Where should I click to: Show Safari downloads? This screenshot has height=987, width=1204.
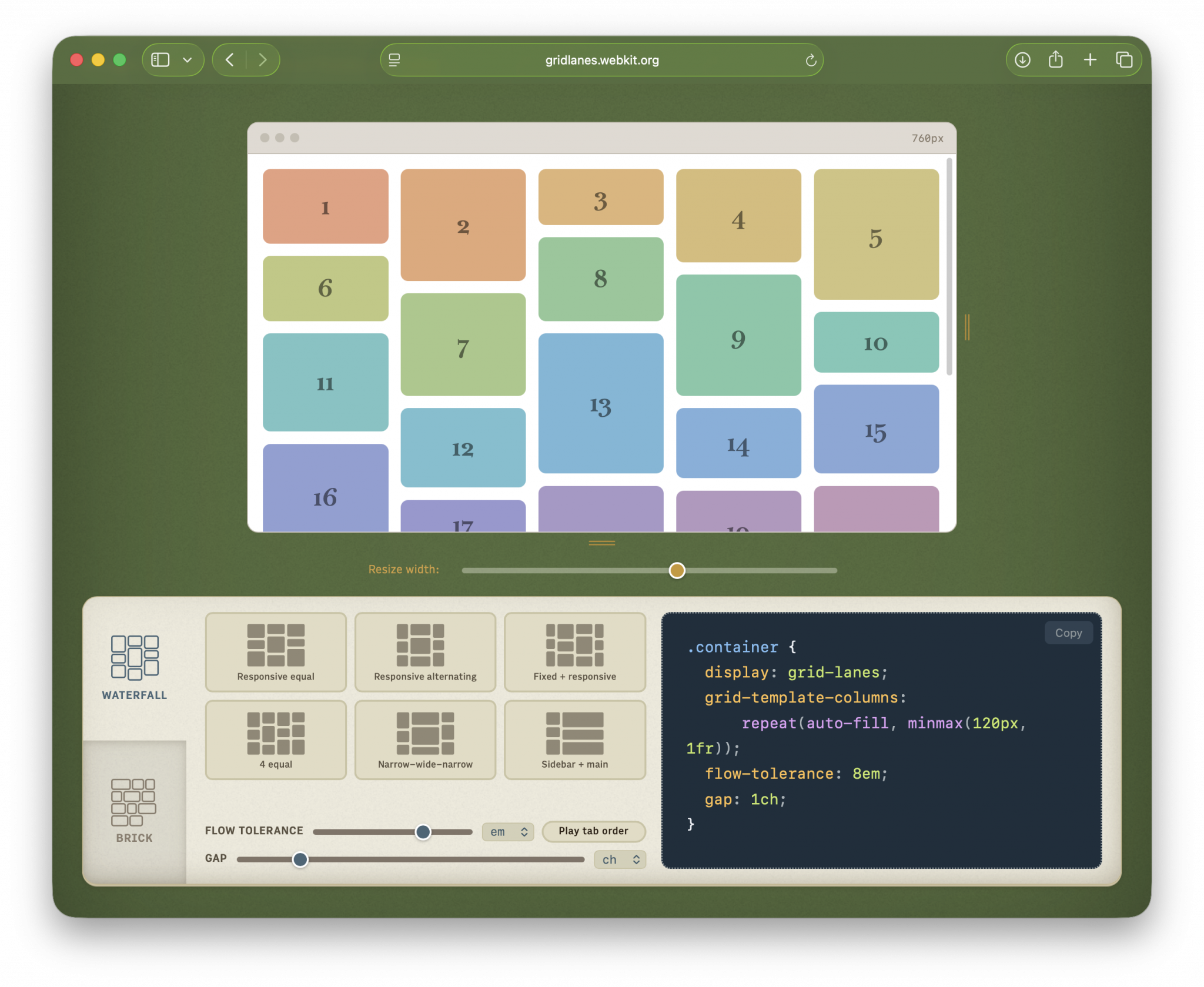pyautogui.click(x=1022, y=60)
